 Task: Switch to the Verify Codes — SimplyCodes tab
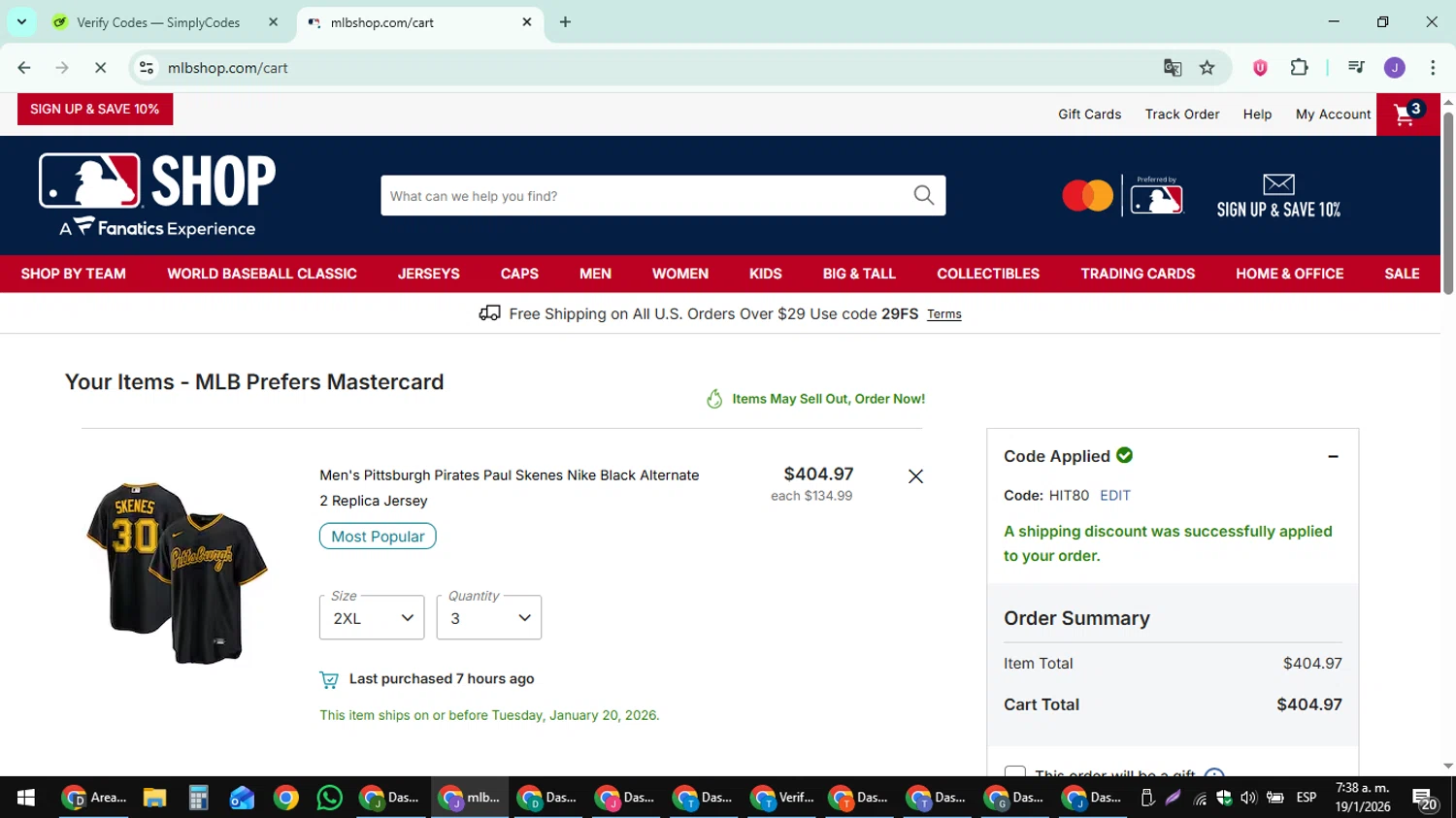click(x=156, y=22)
